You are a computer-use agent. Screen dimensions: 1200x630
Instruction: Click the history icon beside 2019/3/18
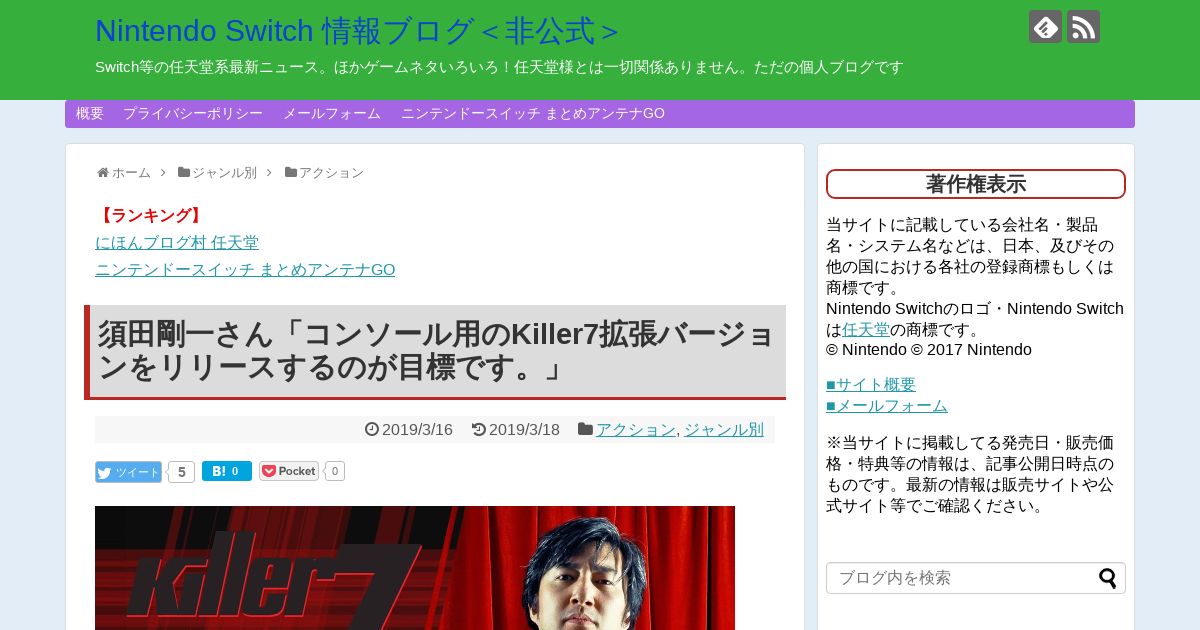pyautogui.click(x=479, y=429)
